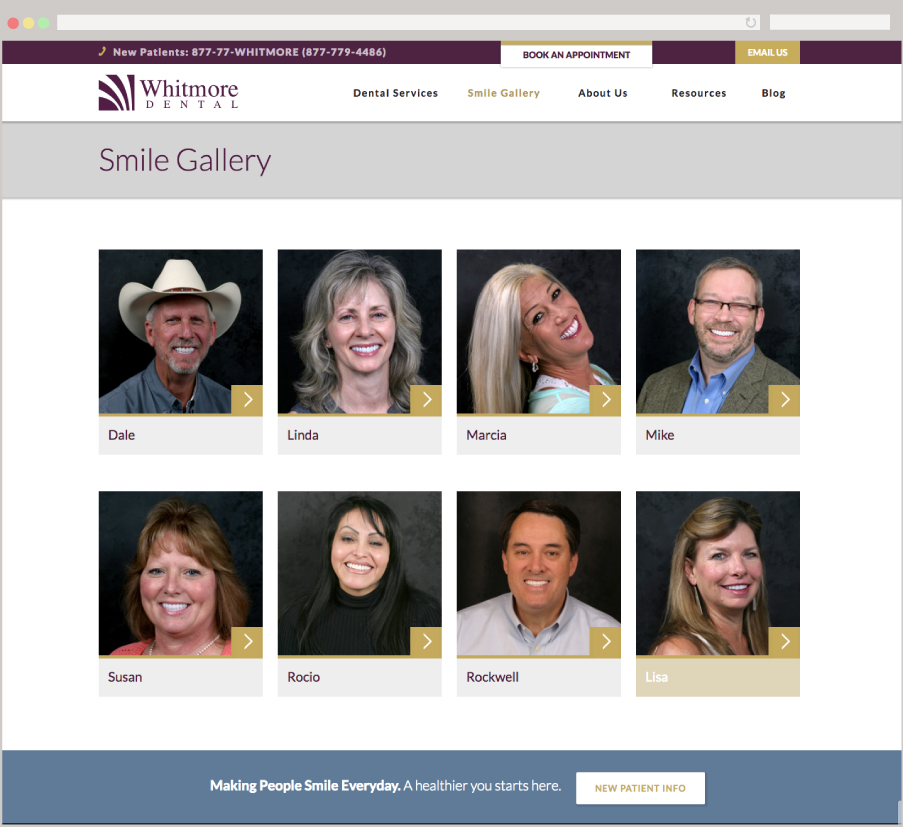The image size is (903, 827).
Task: Click the New Patient Info button
Action: tap(640, 788)
